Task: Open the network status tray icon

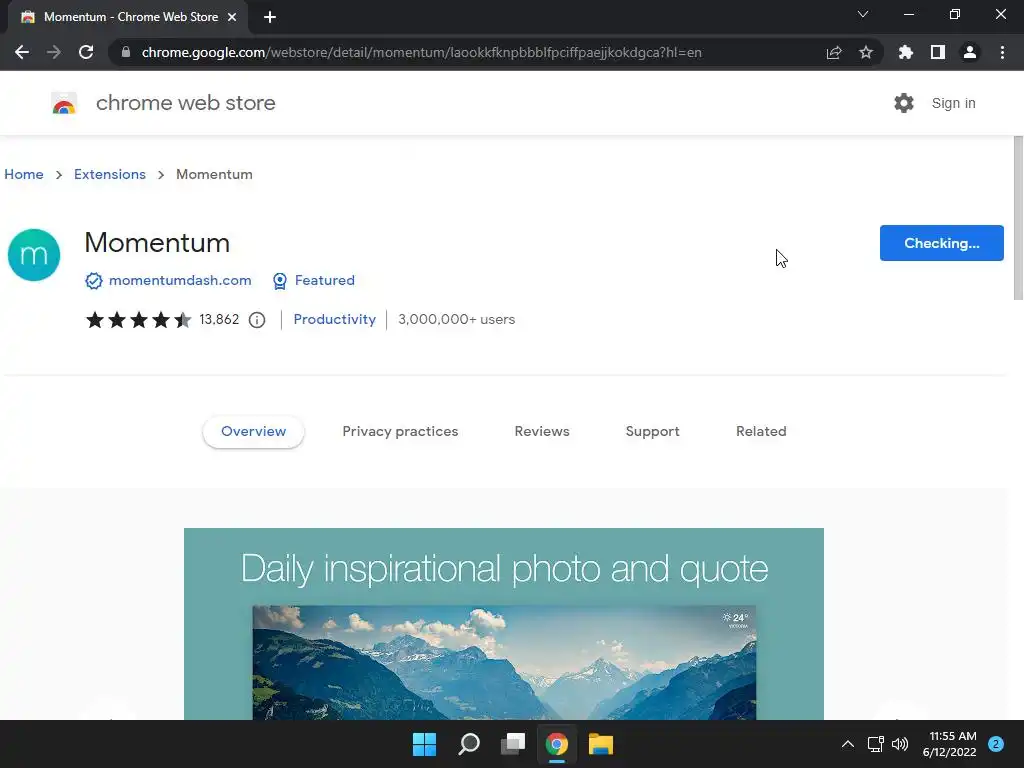Action: (x=875, y=744)
